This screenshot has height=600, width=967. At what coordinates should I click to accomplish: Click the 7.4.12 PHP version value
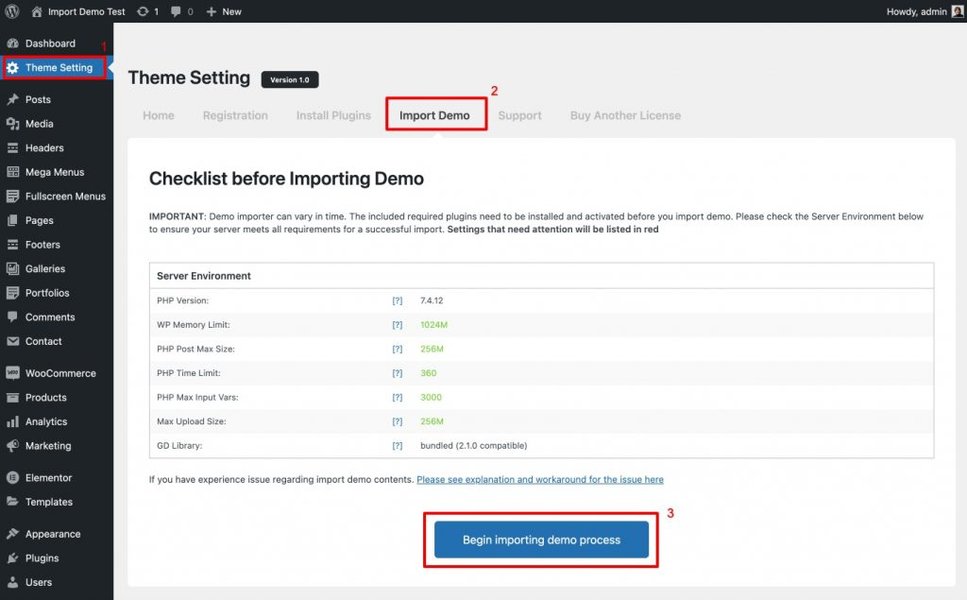432,301
